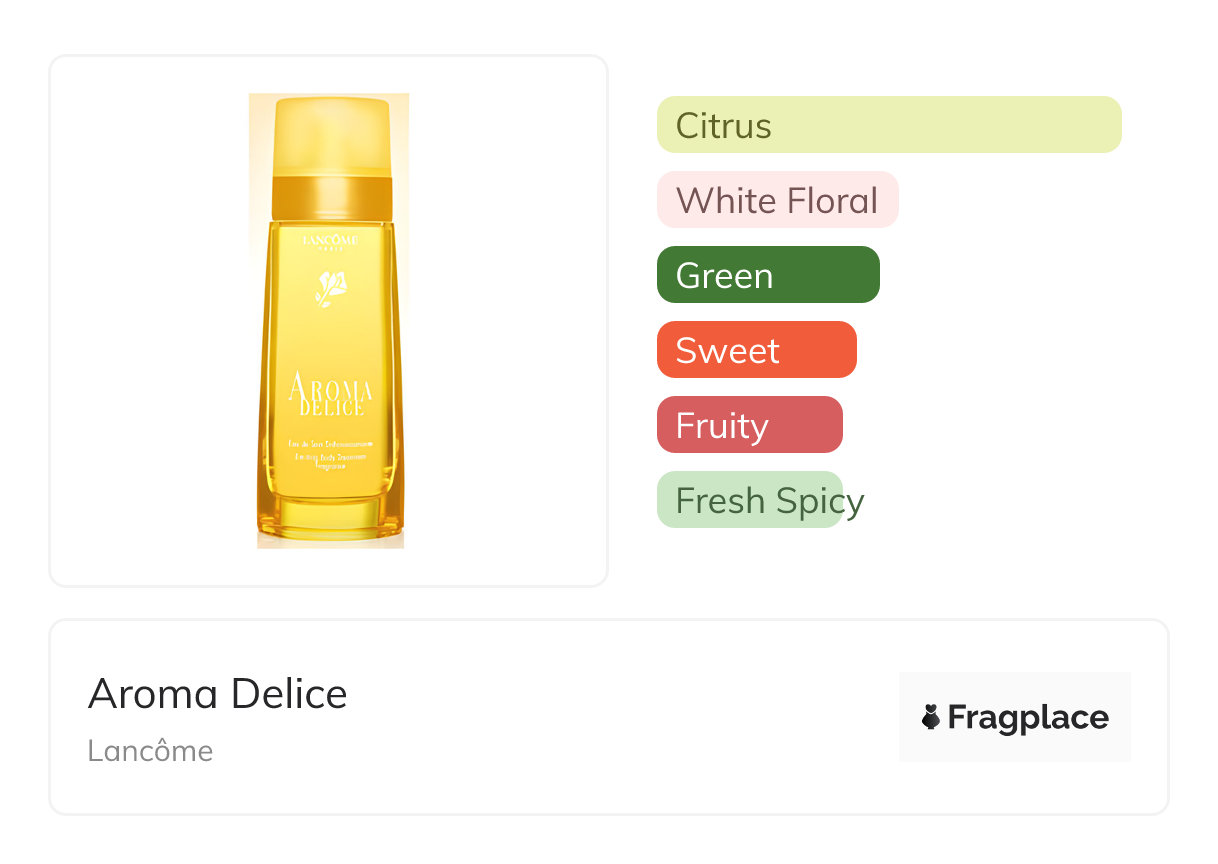Click the Lancôme brand name under the title

point(150,751)
